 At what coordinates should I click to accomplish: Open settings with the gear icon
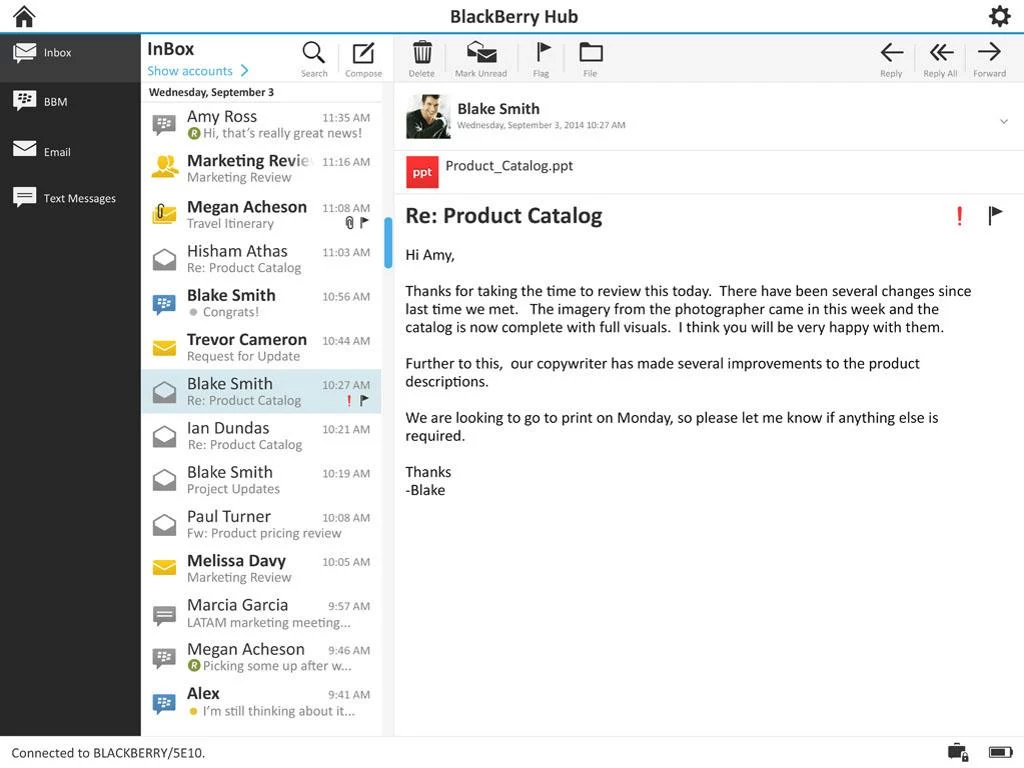click(x=999, y=16)
